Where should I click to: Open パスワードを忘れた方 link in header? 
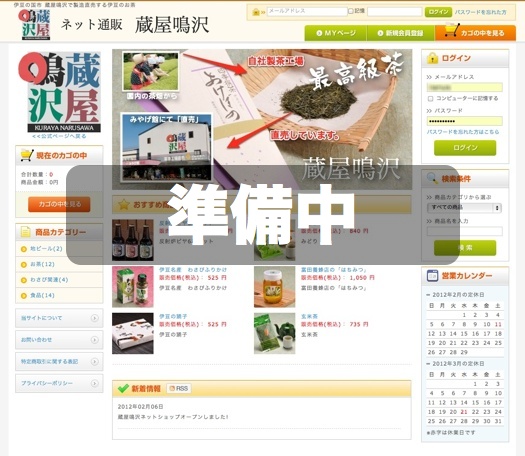point(480,12)
